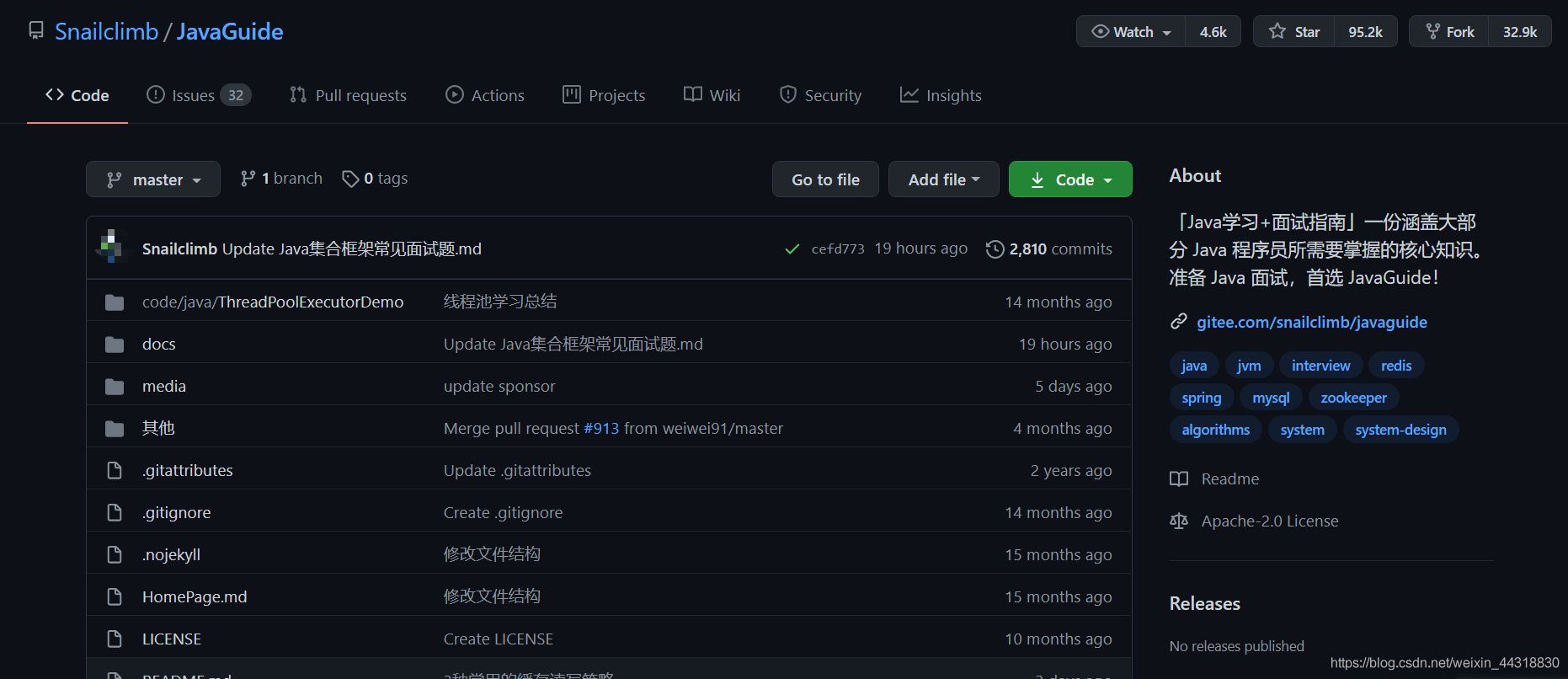Expand the master branch selector
Image resolution: width=1568 pixels, height=679 pixels.
[153, 179]
